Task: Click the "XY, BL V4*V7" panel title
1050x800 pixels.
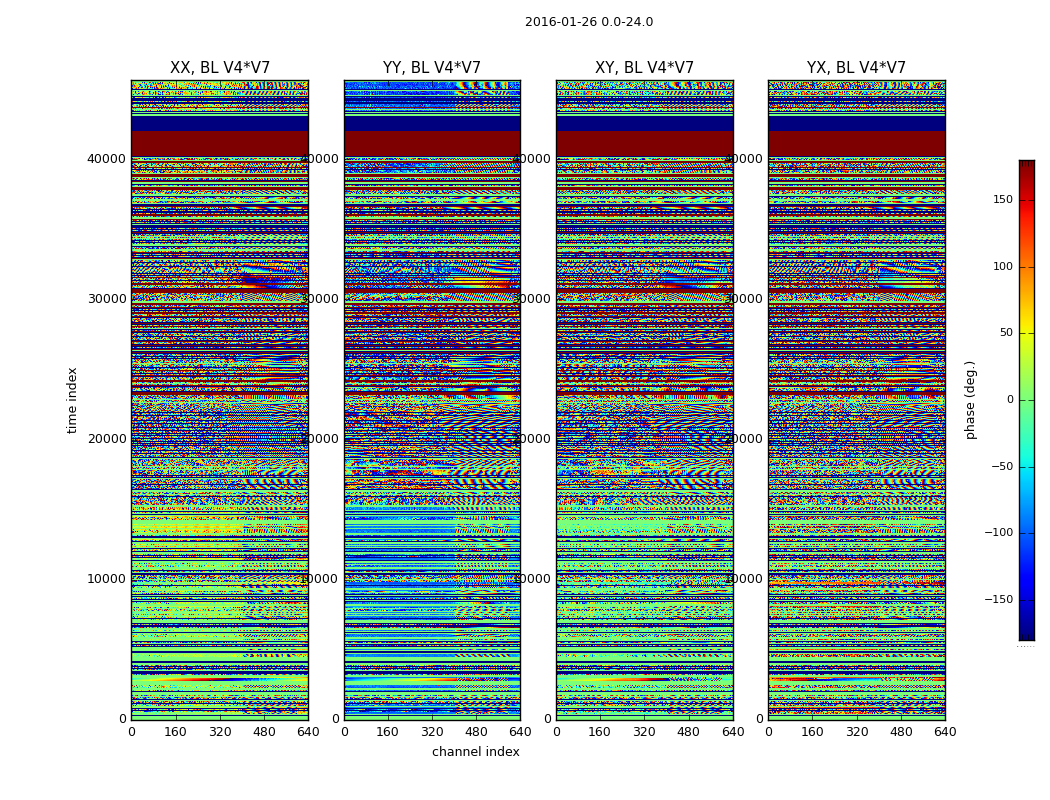Action: 644,68
